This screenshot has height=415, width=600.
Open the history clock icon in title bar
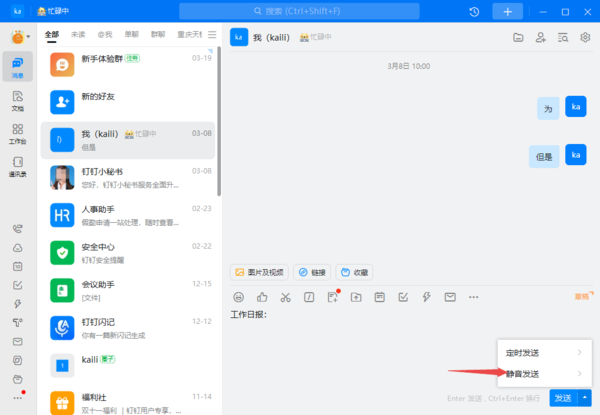click(474, 11)
